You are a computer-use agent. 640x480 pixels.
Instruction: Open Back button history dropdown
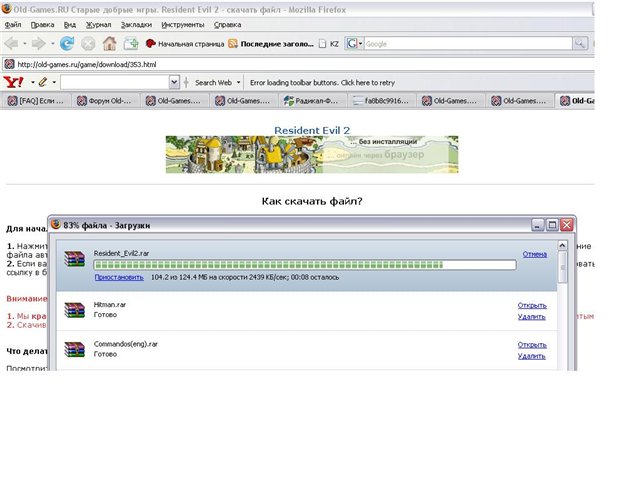click(24, 43)
